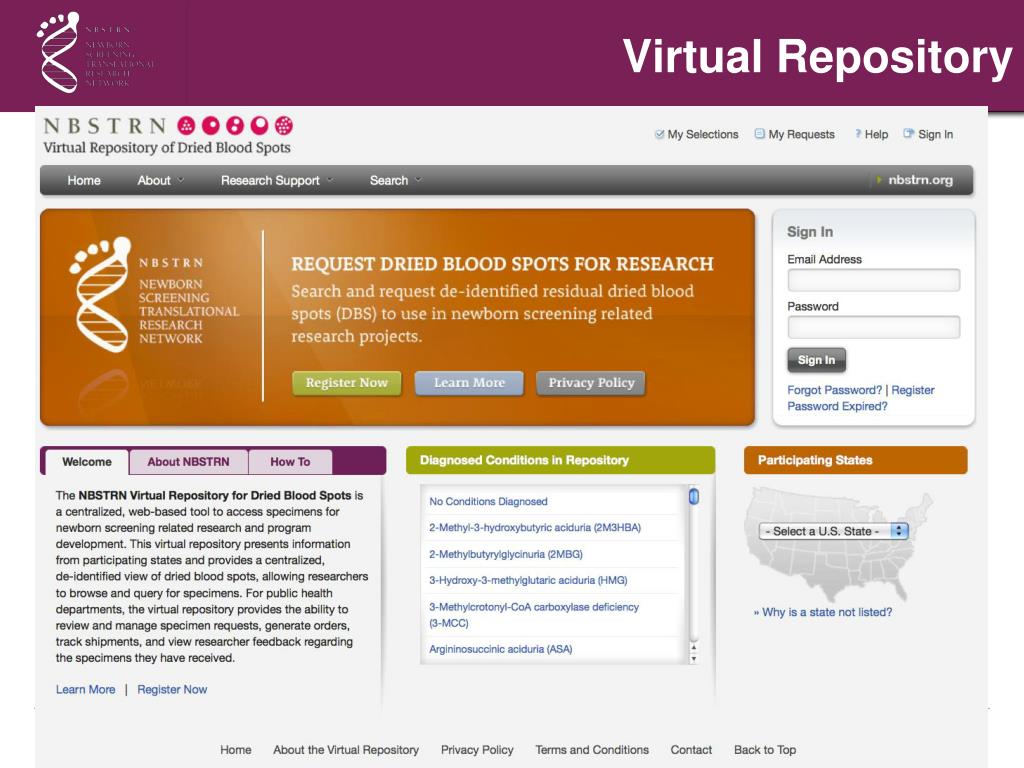Viewport: 1024px width, 768px height.
Task: Focus the Email Address input field
Action: point(874,280)
